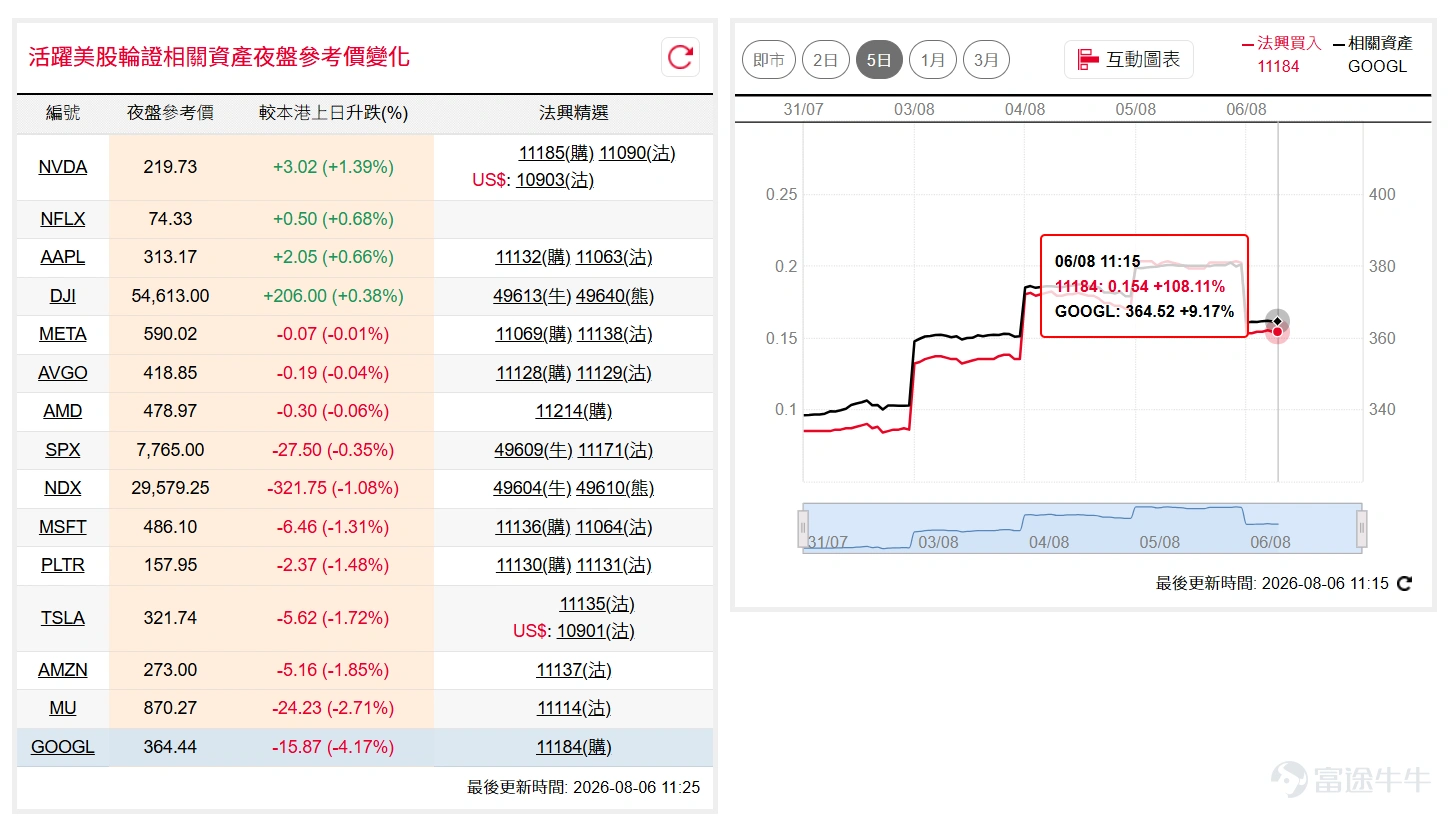Open NVDA put warrant 11090
Screen dimensions: 1451x816
637,153
